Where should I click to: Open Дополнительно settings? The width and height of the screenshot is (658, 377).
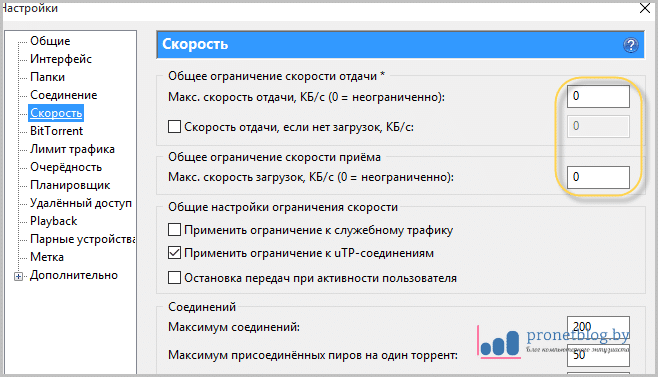coord(73,275)
